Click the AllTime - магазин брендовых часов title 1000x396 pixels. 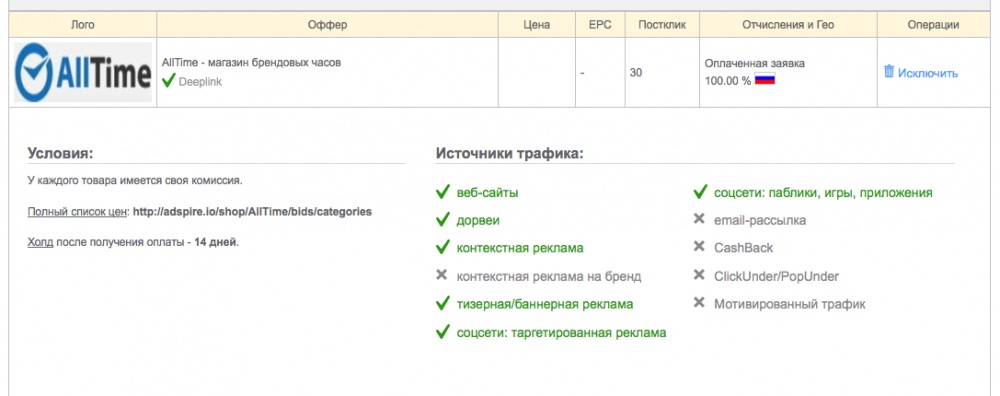pyautogui.click(x=251, y=62)
